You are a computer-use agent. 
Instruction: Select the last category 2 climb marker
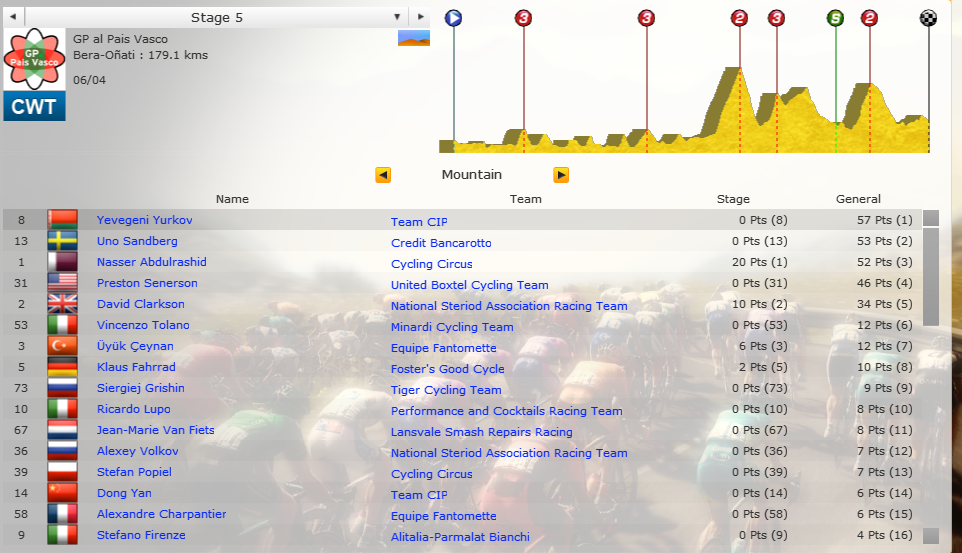(x=869, y=18)
